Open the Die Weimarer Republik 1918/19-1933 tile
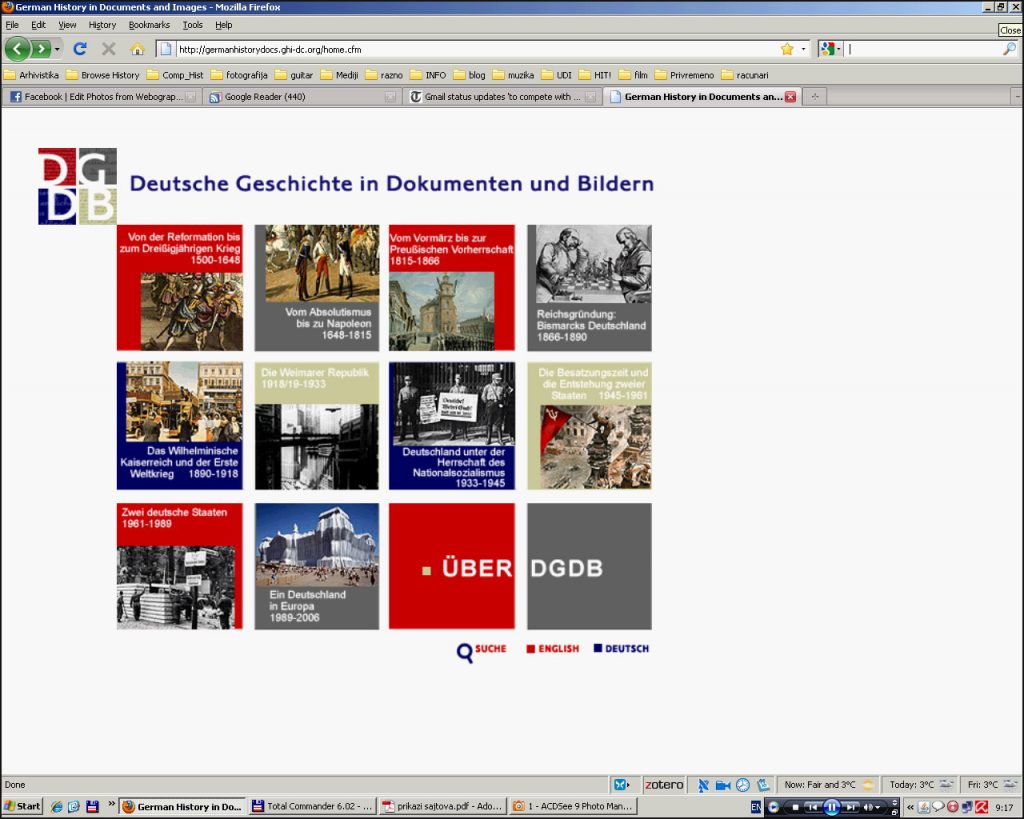Viewport: 1024px width, 819px height. click(x=317, y=425)
